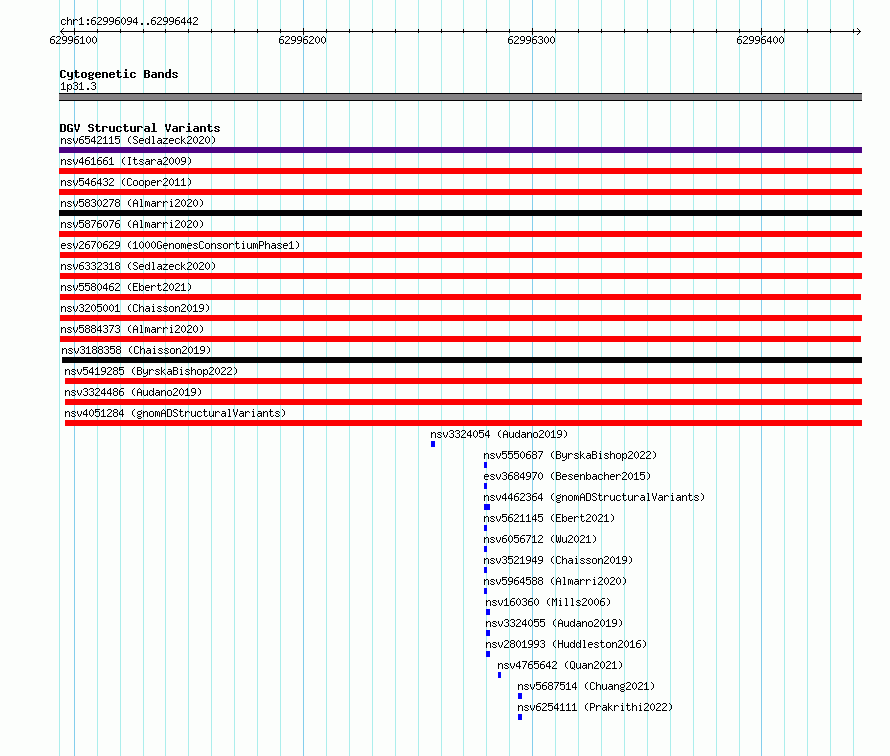Viewport: 890px width, 756px height.
Task: Click the 62996100 ruler position
Action: [74, 40]
